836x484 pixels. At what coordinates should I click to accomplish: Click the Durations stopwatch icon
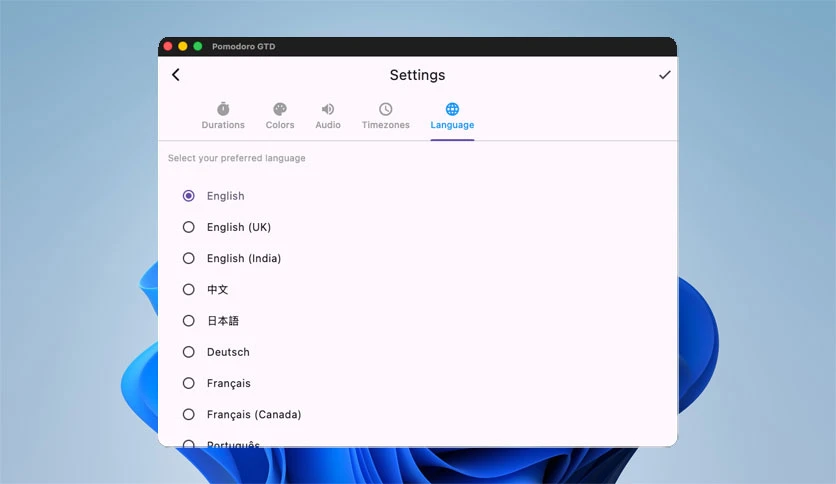(x=223, y=109)
